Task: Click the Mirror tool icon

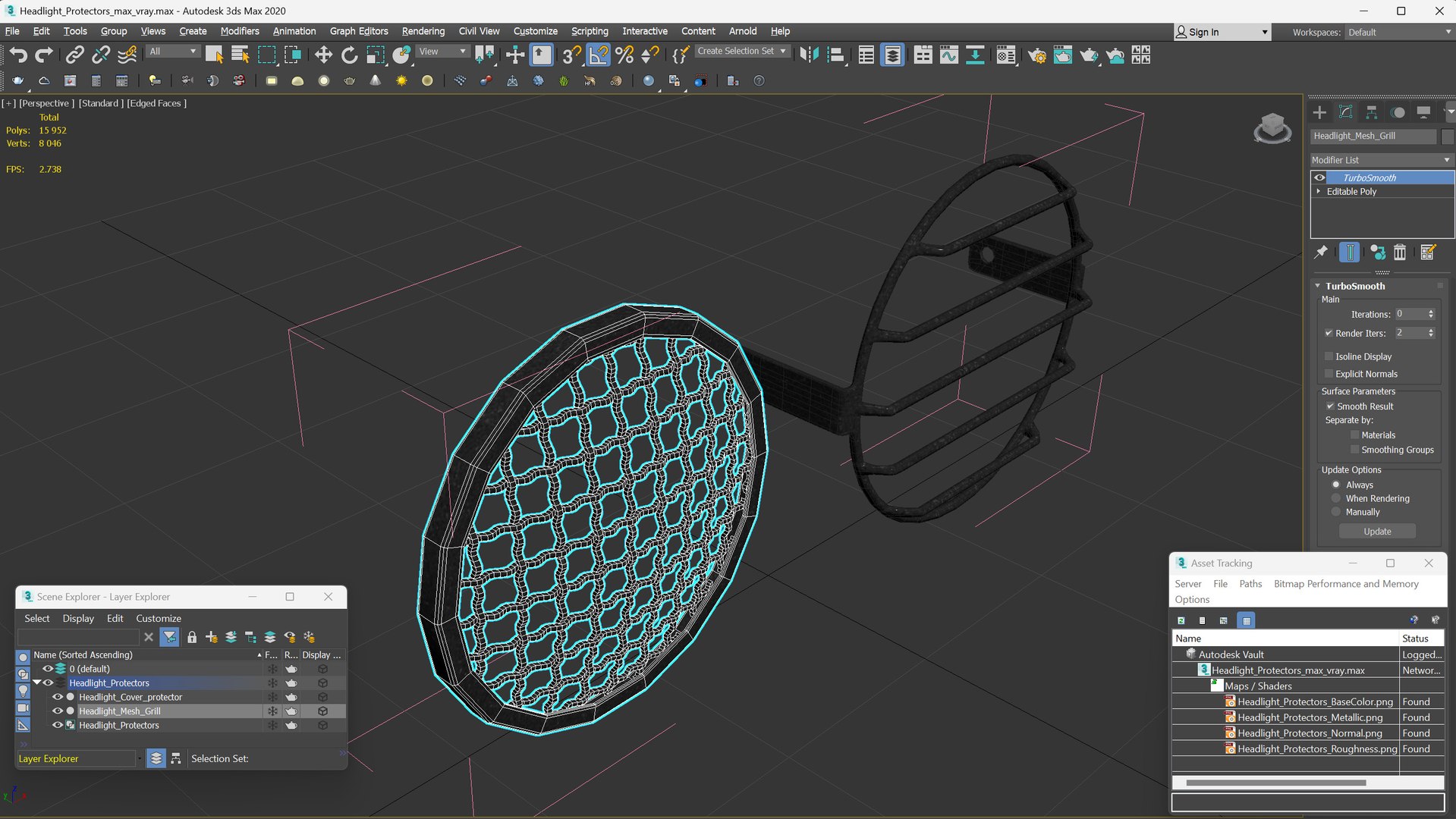Action: pos(810,55)
